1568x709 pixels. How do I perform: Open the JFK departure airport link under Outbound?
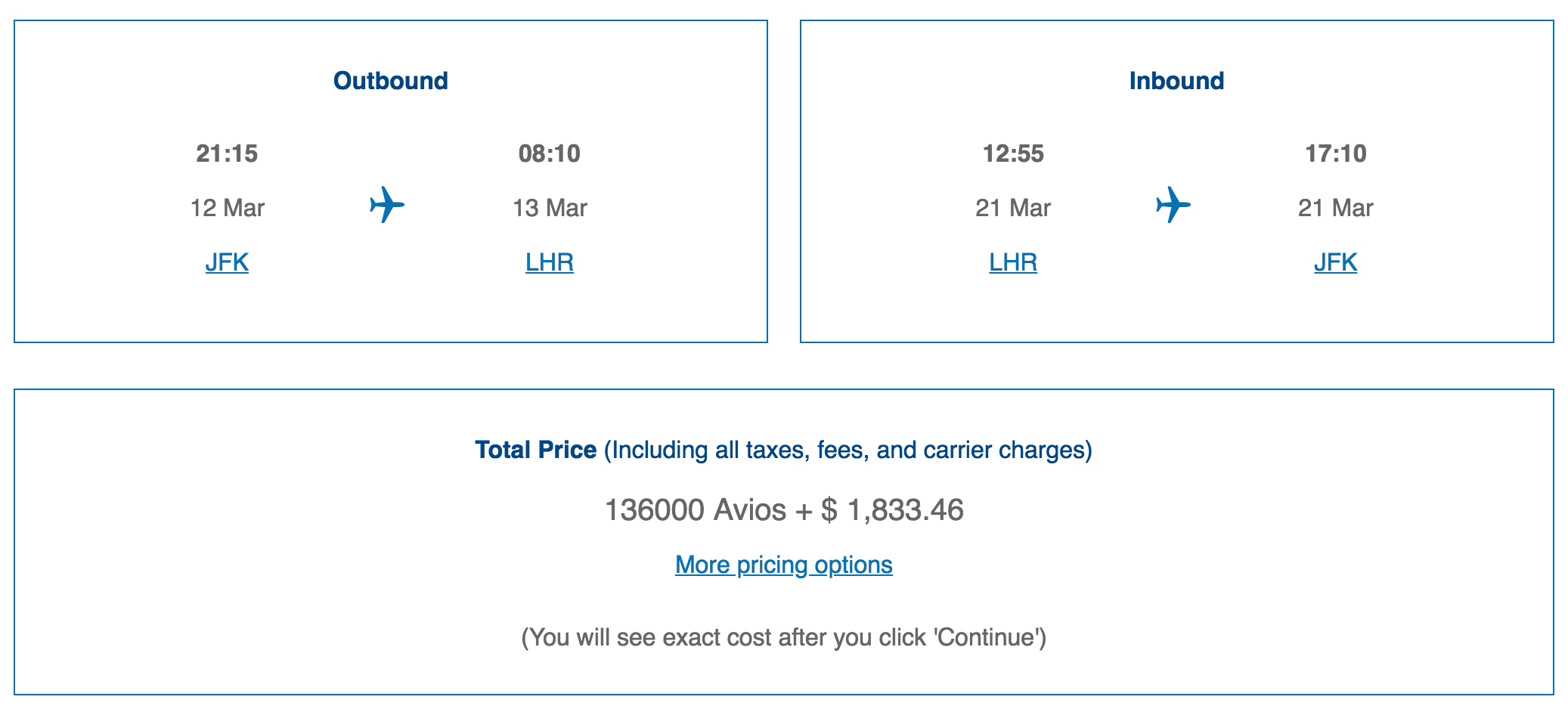tap(227, 262)
